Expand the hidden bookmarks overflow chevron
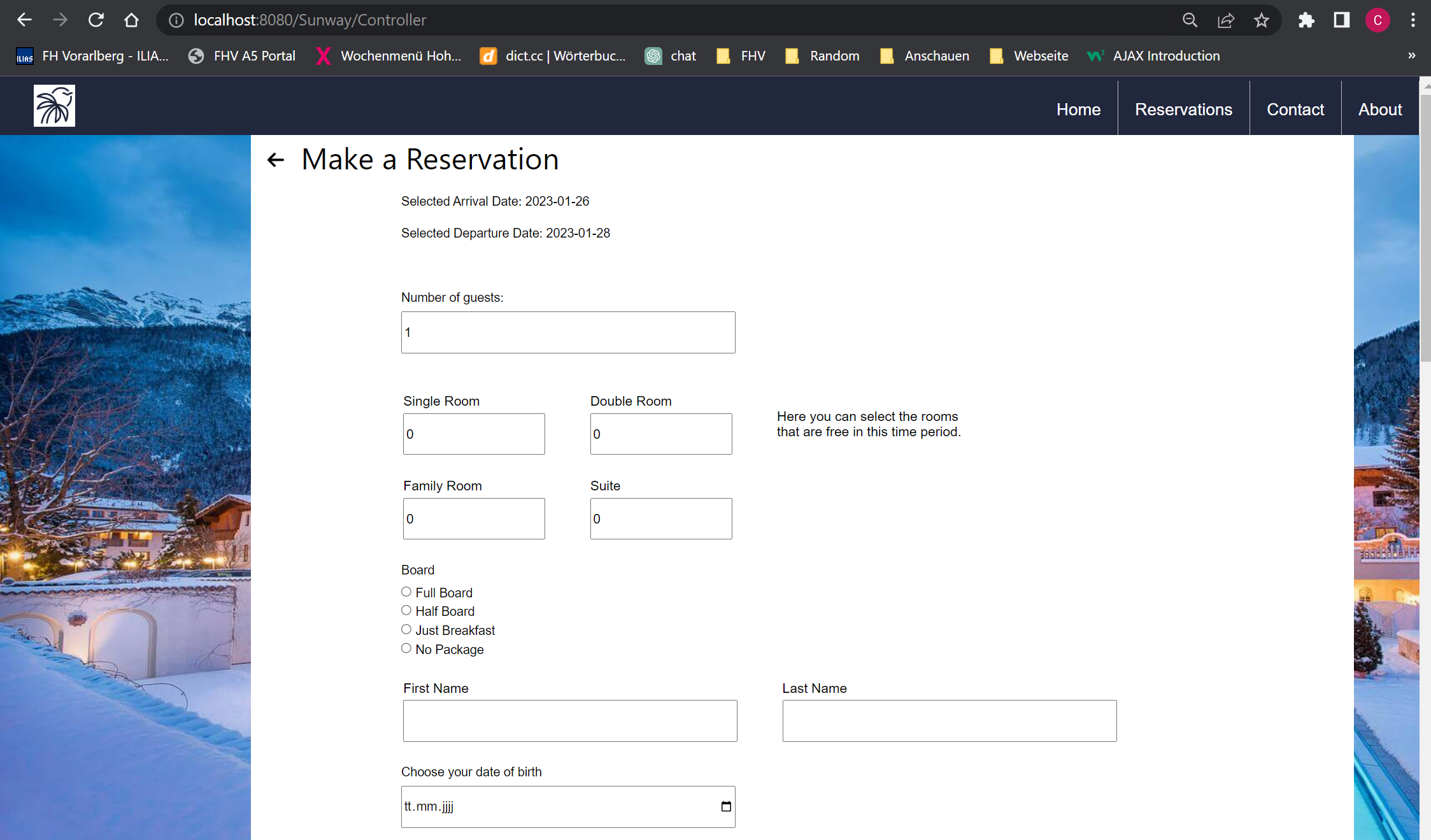This screenshot has height=840, width=1431. (1411, 55)
